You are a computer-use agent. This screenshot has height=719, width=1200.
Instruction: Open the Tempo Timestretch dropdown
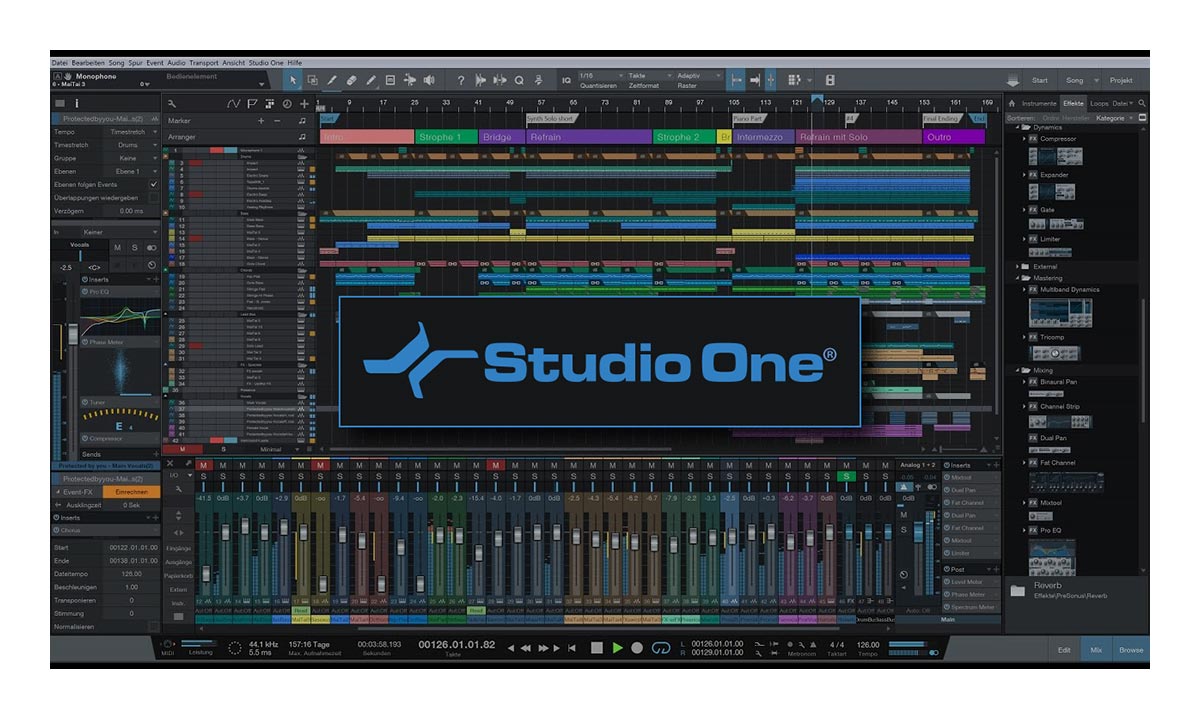[132, 132]
